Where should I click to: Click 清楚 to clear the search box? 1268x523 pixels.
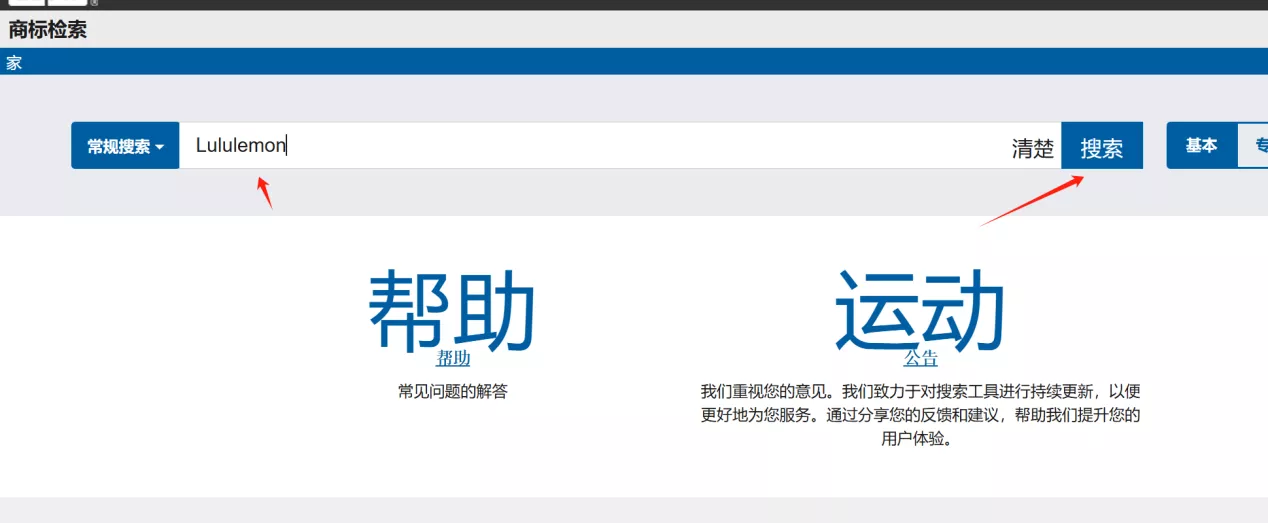pos(1033,149)
